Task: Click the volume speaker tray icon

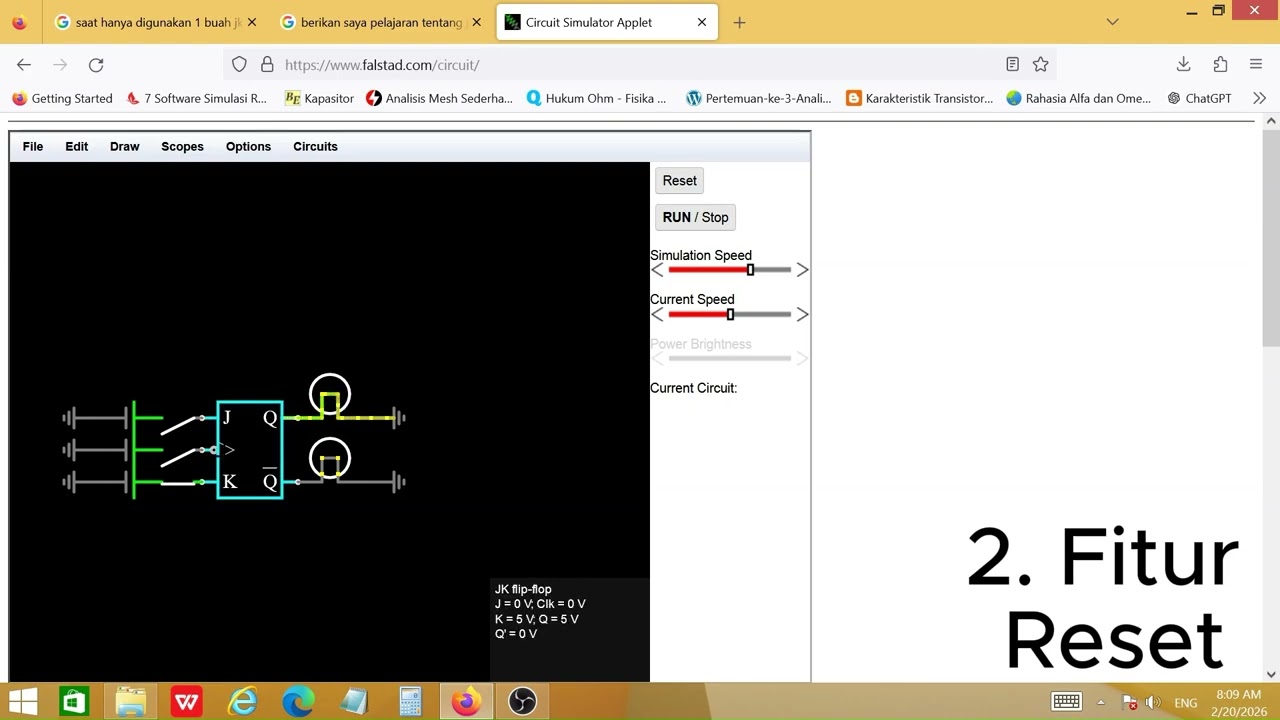Action: (x=1154, y=702)
